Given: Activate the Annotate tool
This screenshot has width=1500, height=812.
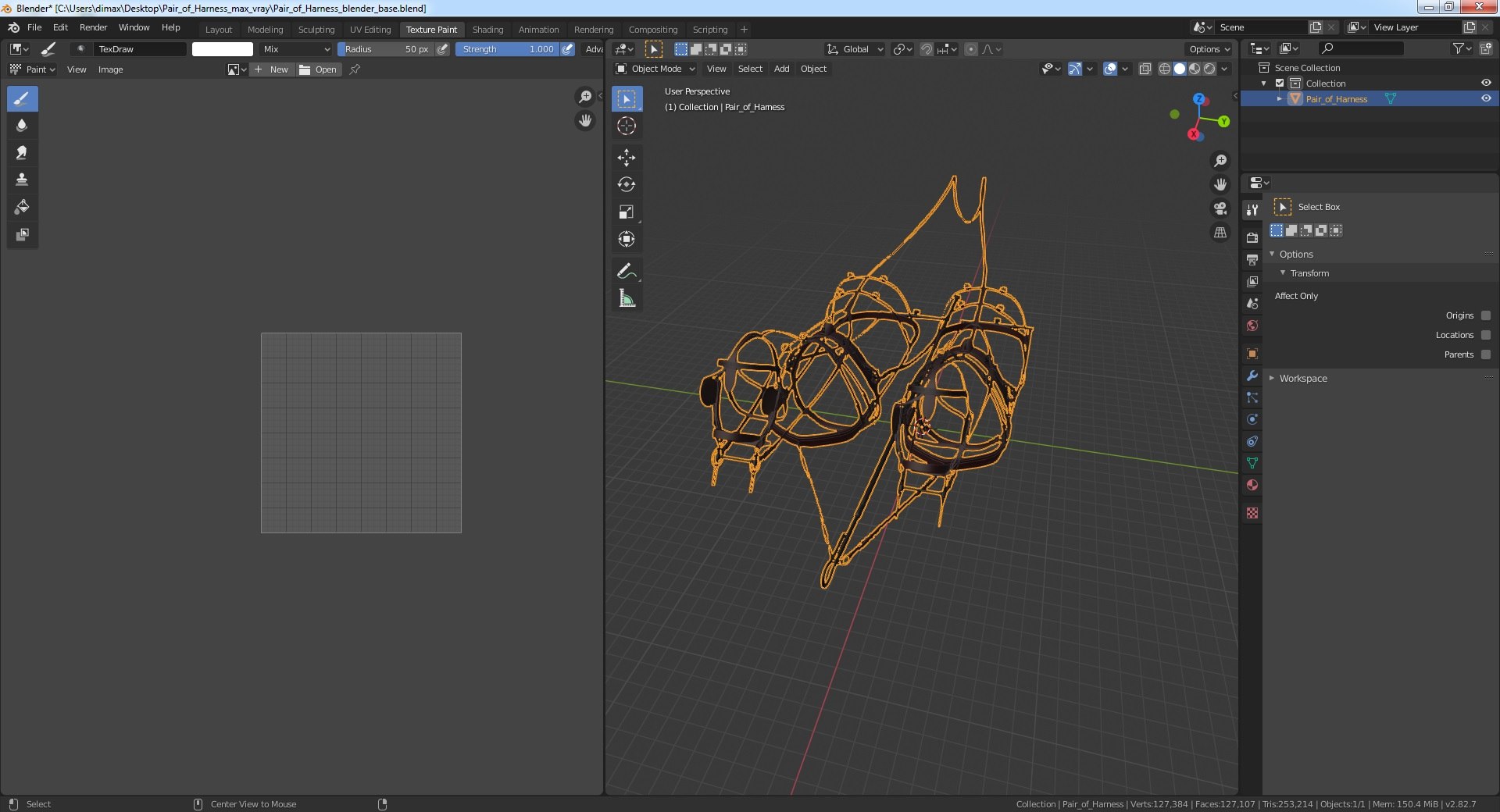Looking at the screenshot, I should pyautogui.click(x=627, y=271).
